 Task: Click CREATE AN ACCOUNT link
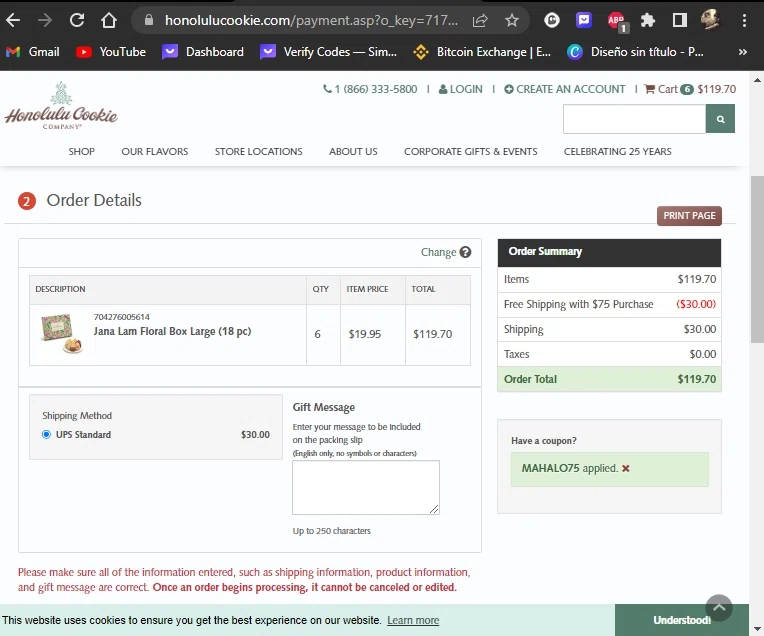tap(564, 89)
